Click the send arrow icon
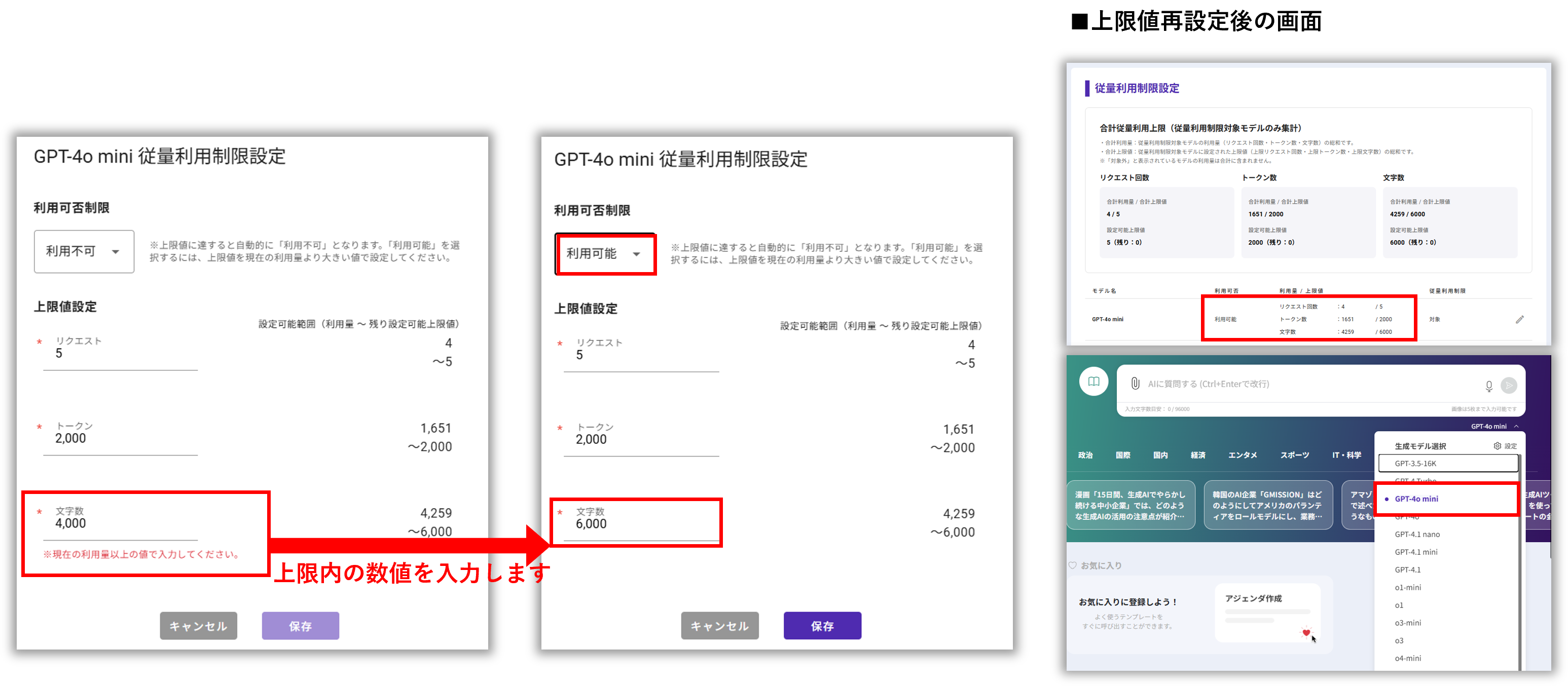This screenshot has height=686, width=1568. click(1508, 386)
